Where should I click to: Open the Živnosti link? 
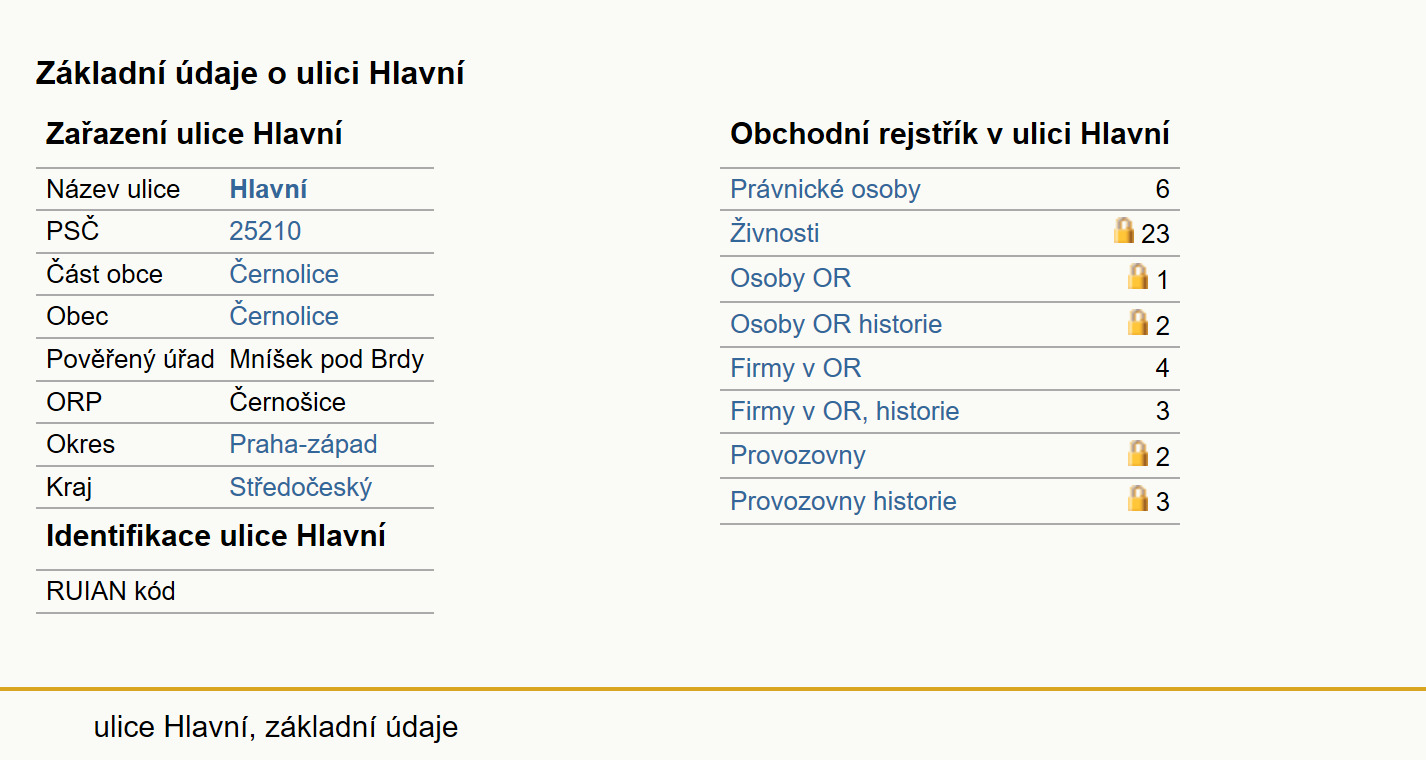[x=775, y=233]
